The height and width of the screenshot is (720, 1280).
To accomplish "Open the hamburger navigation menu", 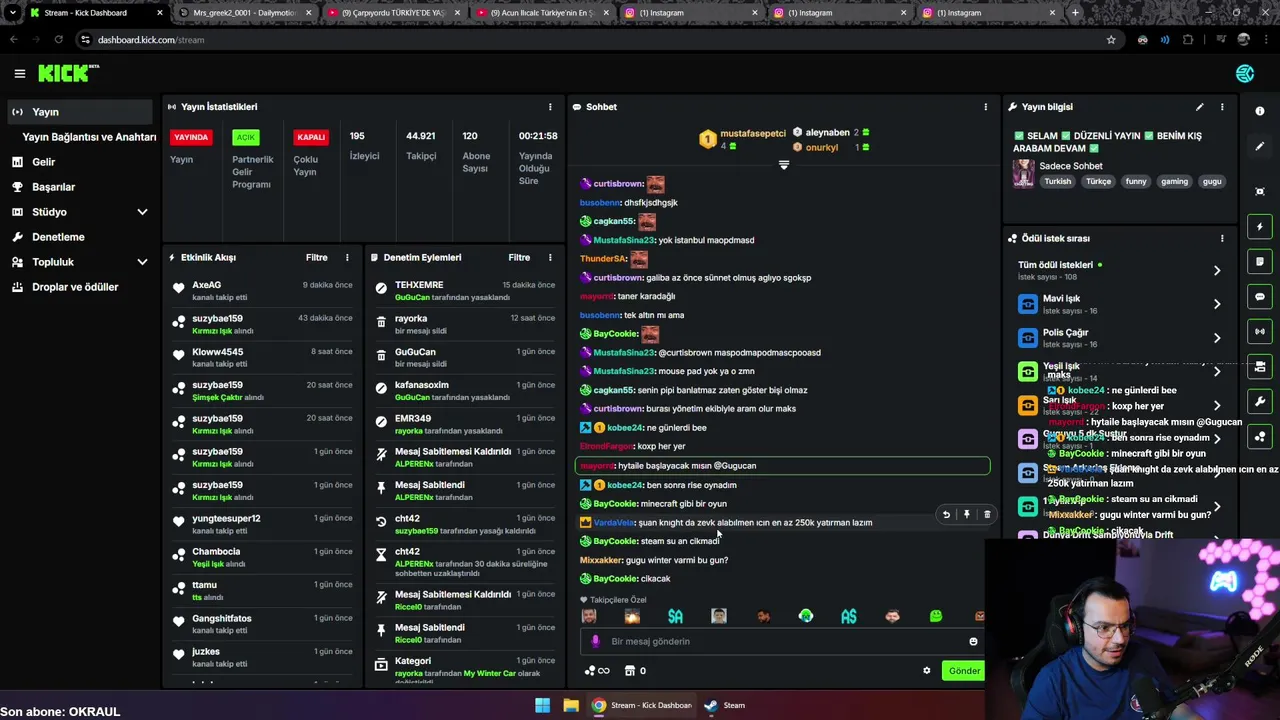I will pos(19,73).
